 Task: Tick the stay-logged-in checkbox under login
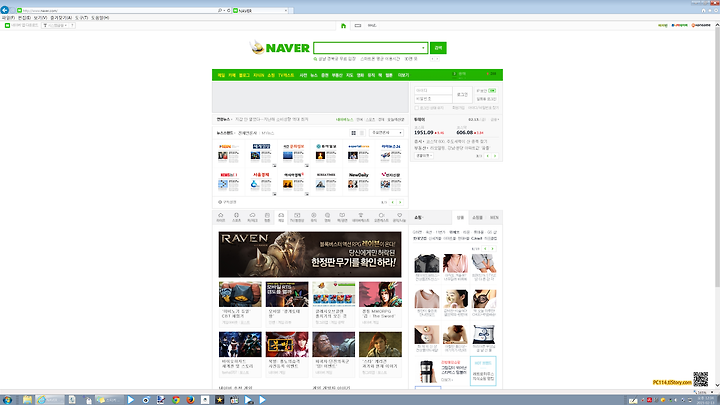pyautogui.click(x=416, y=108)
